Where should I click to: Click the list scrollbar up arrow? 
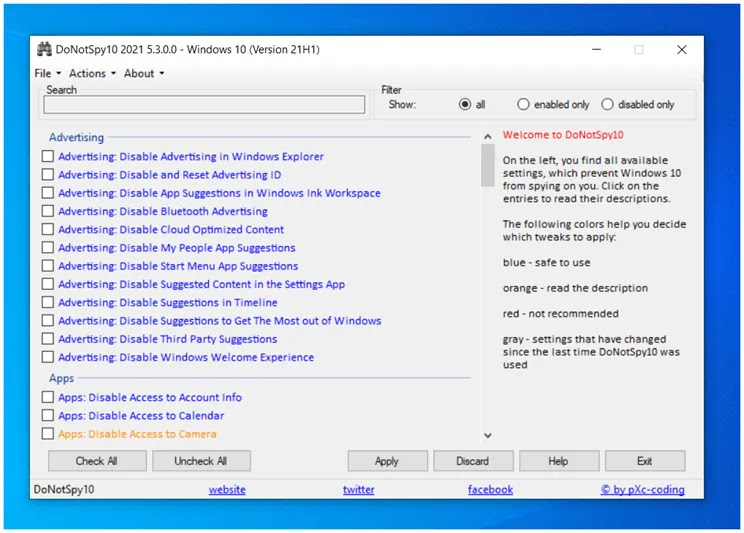pos(487,137)
